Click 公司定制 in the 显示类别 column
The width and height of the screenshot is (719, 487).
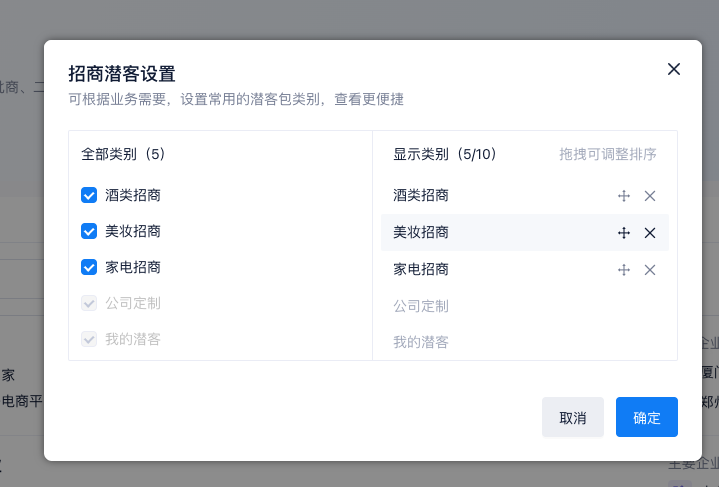(421, 306)
